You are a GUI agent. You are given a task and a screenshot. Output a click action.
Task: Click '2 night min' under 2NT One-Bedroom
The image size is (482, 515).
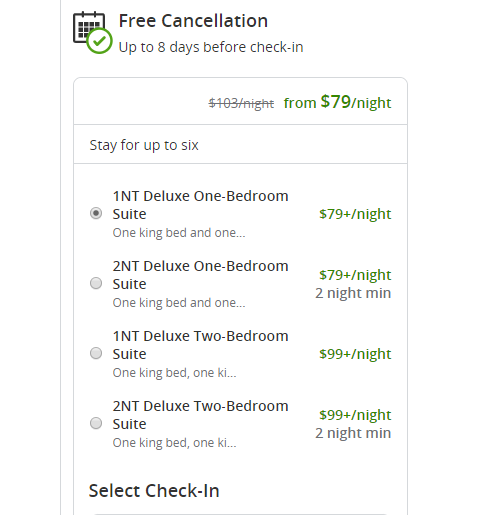pyautogui.click(x=353, y=293)
